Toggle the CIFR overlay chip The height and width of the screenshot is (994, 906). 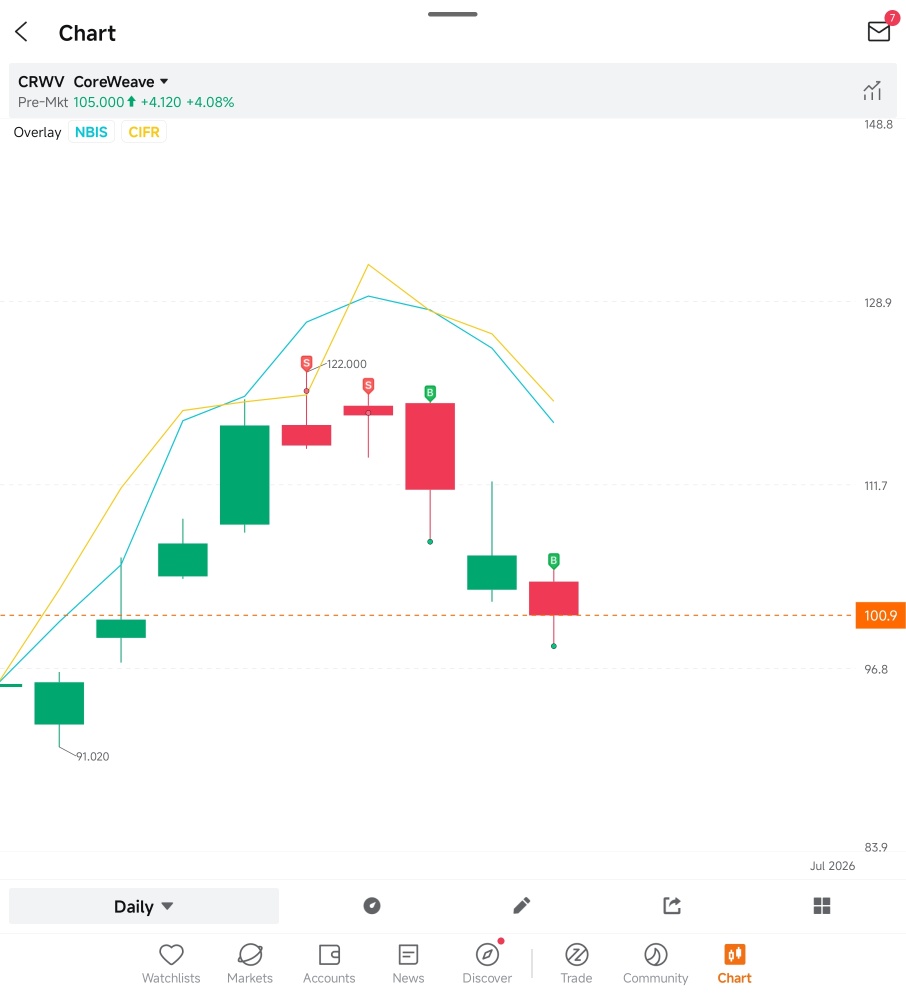click(144, 132)
